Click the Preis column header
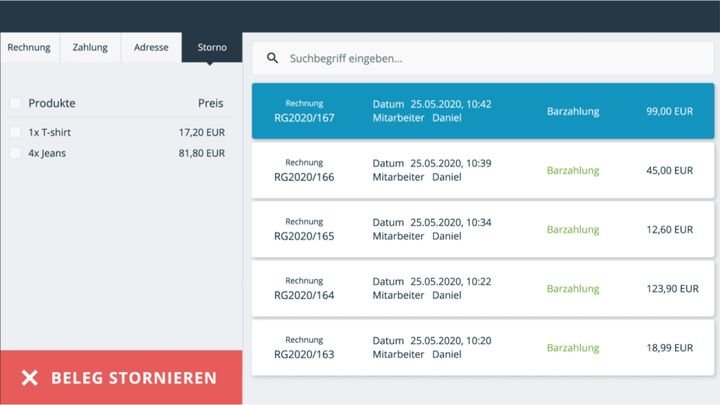Image resolution: width=720 pixels, height=405 pixels. [210, 103]
